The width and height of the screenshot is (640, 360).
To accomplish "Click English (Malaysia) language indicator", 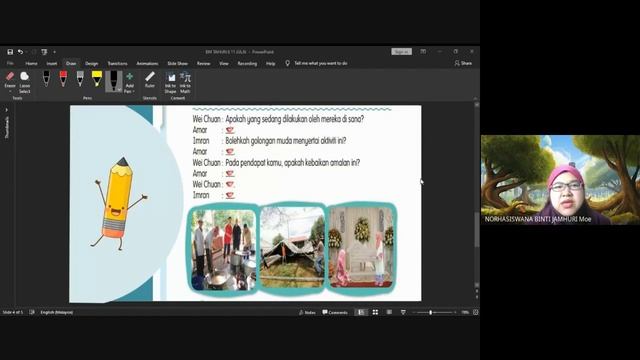I will [57, 312].
